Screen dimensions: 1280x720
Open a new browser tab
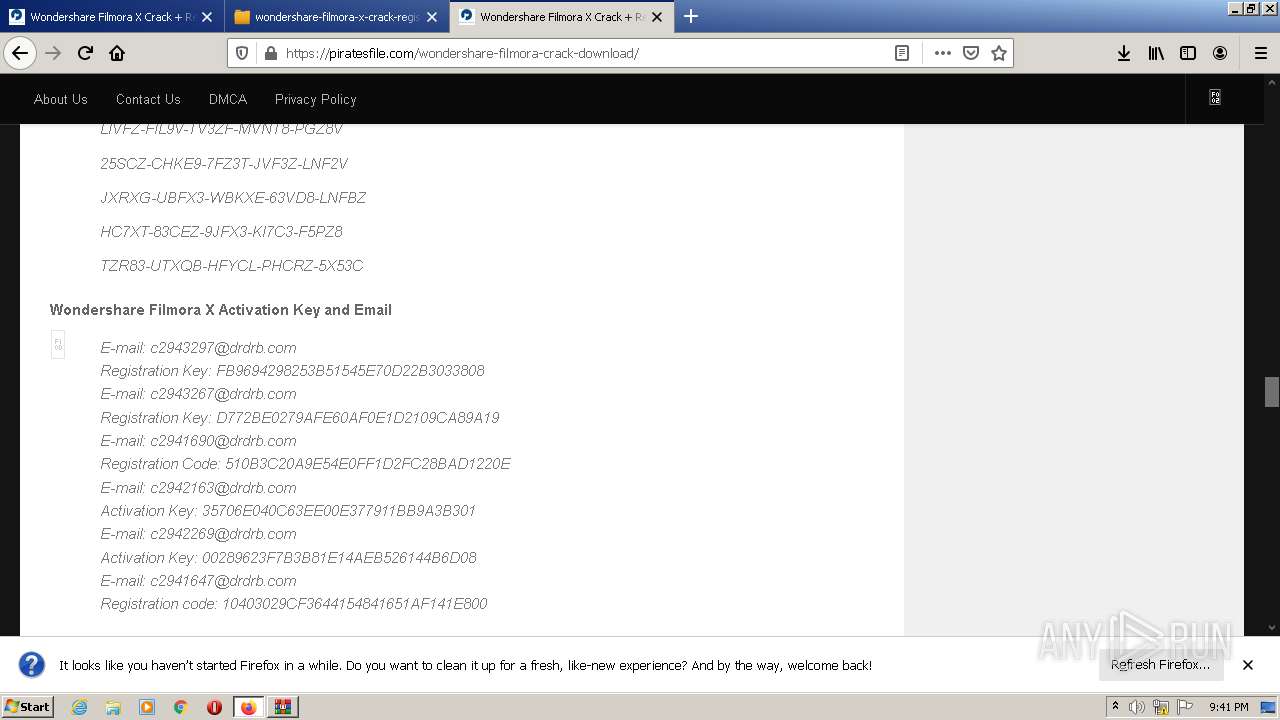(691, 17)
